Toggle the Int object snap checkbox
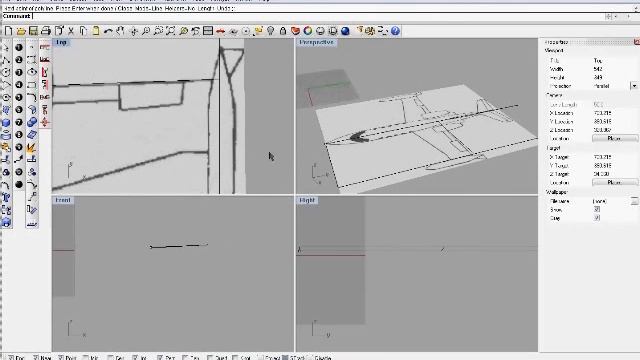 tap(135, 358)
